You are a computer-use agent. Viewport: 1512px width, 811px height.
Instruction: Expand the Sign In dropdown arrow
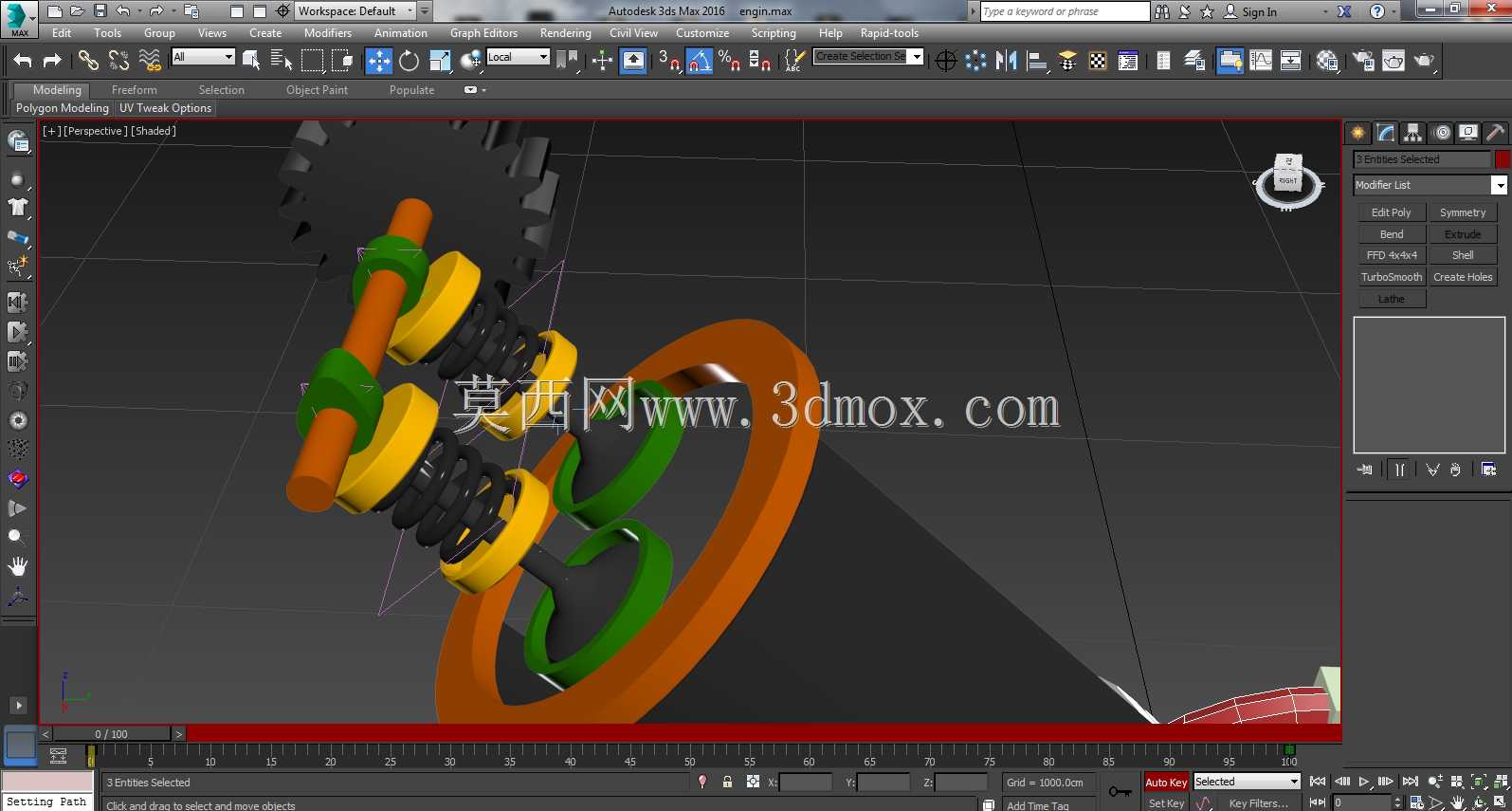tap(1325, 11)
